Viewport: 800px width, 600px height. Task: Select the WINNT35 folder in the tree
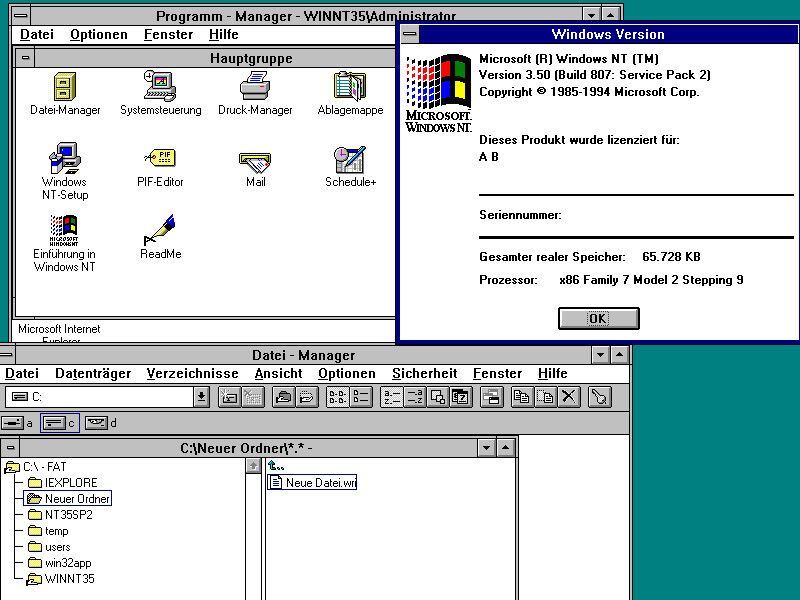[x=70, y=579]
